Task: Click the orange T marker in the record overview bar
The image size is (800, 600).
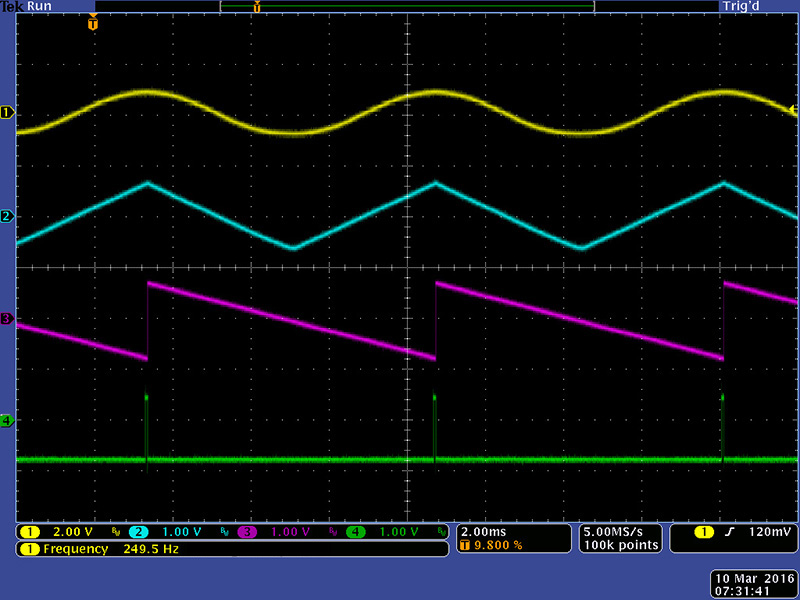Action: click(x=257, y=8)
